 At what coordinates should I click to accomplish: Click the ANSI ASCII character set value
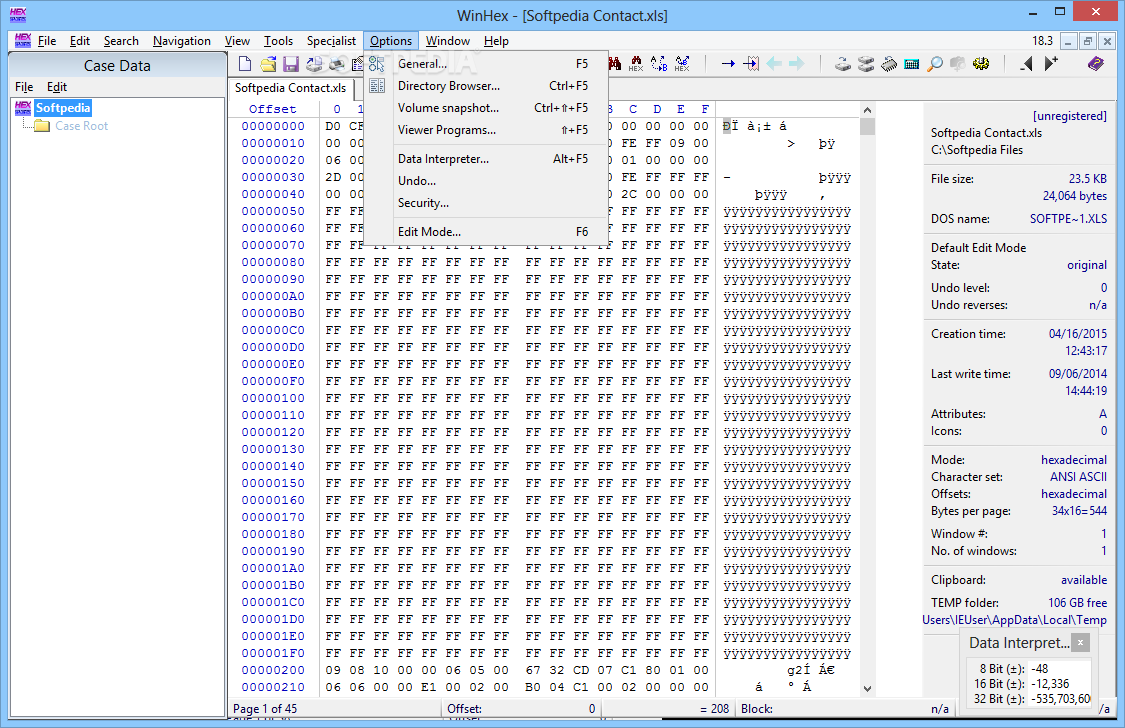pos(1078,477)
